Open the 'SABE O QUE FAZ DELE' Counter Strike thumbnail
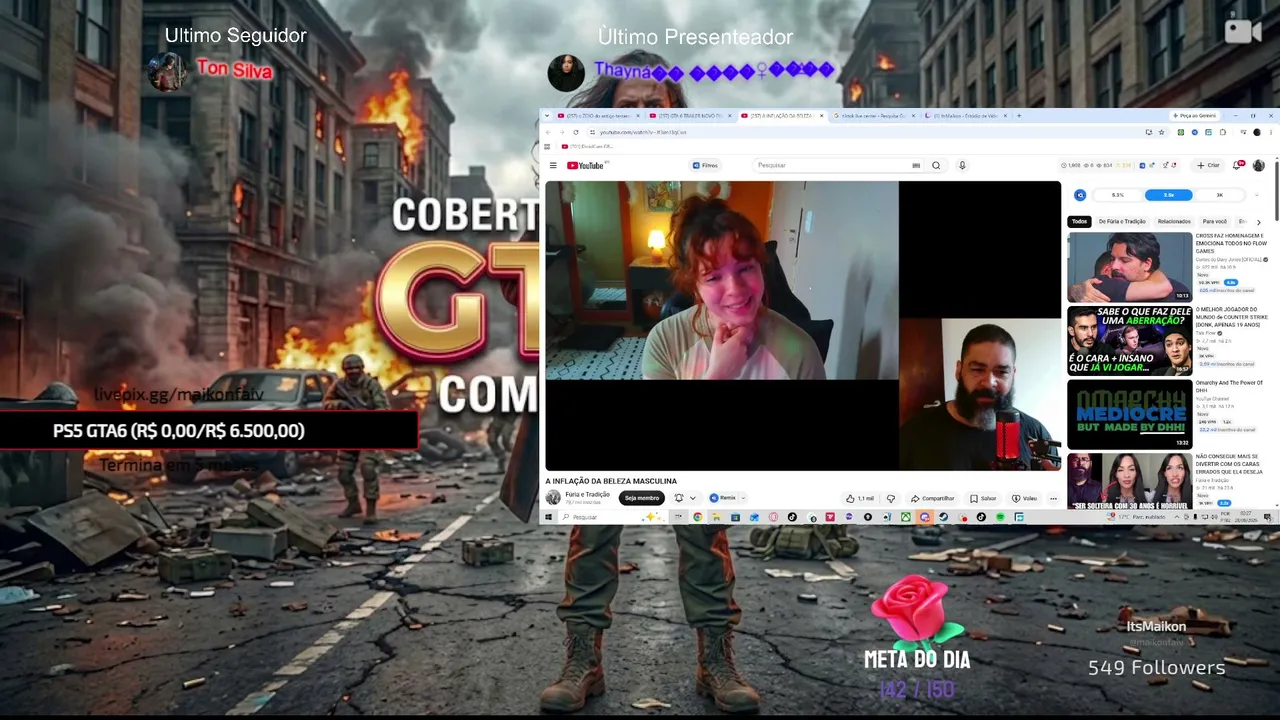This screenshot has height=720, width=1280. click(1129, 340)
